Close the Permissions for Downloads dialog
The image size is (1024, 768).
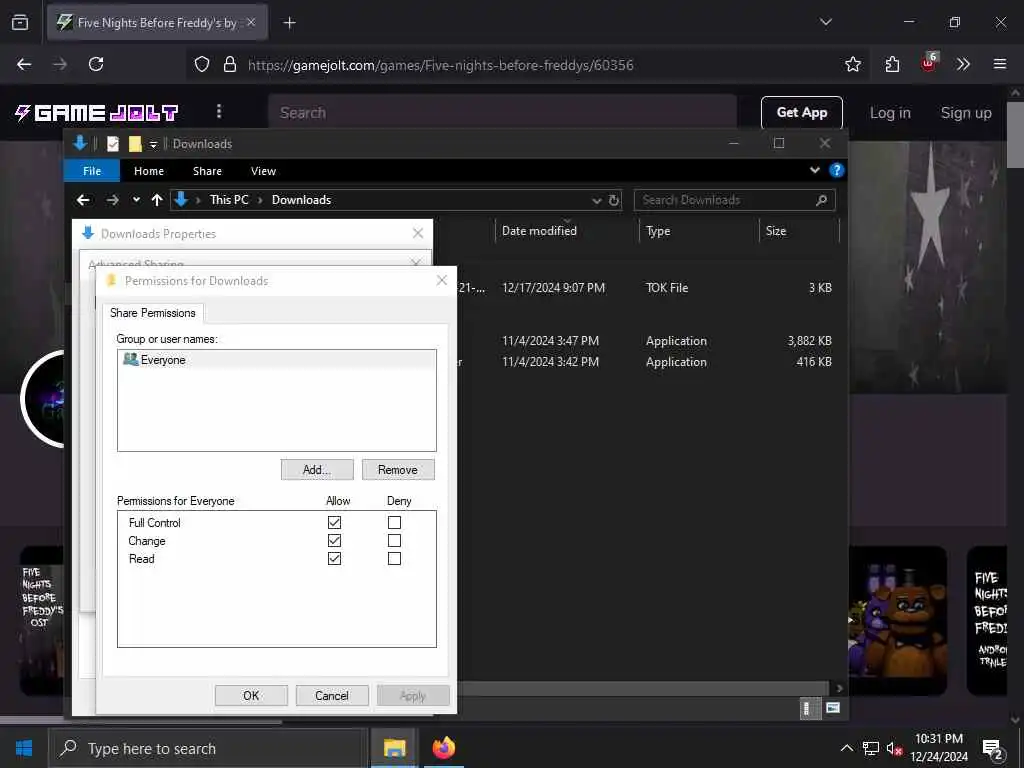441,280
